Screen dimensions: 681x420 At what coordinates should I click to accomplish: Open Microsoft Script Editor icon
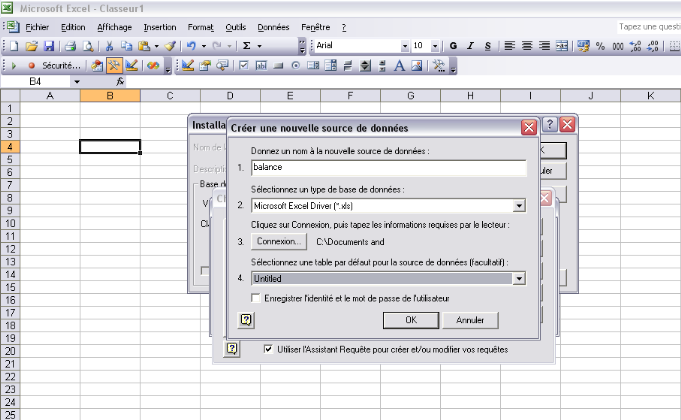click(x=153, y=66)
